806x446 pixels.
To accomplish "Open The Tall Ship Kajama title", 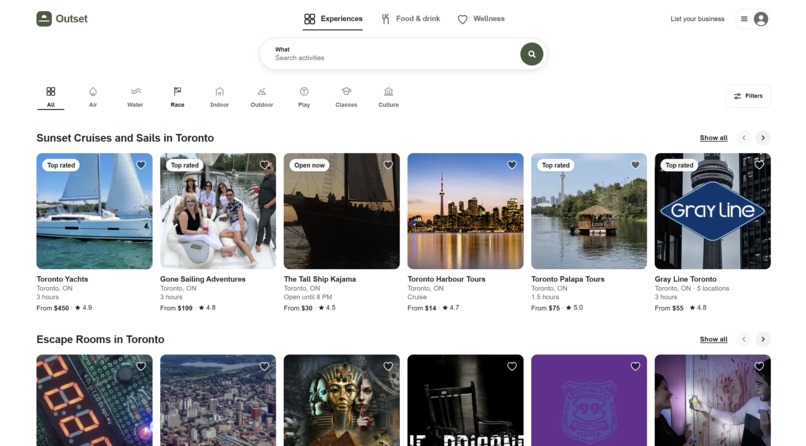I will pos(320,279).
